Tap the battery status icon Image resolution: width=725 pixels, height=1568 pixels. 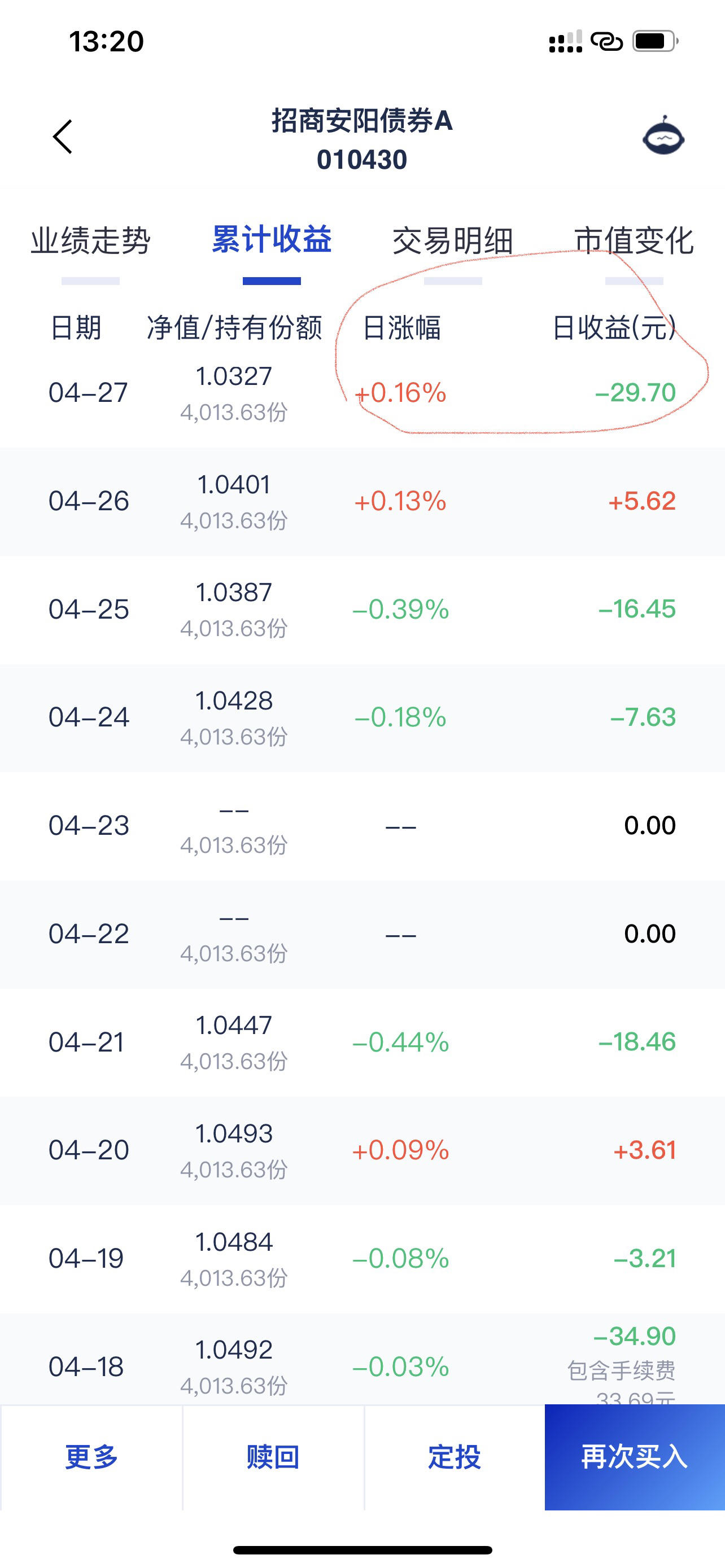pyautogui.click(x=656, y=41)
